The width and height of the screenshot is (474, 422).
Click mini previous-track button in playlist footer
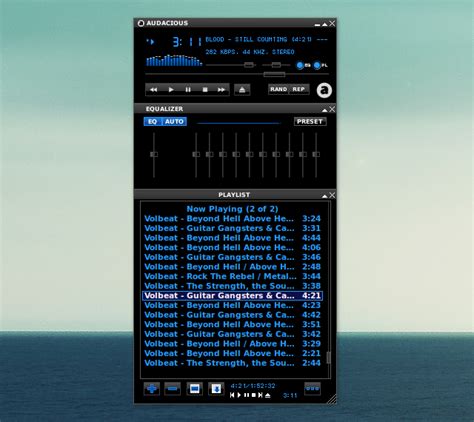(232, 395)
